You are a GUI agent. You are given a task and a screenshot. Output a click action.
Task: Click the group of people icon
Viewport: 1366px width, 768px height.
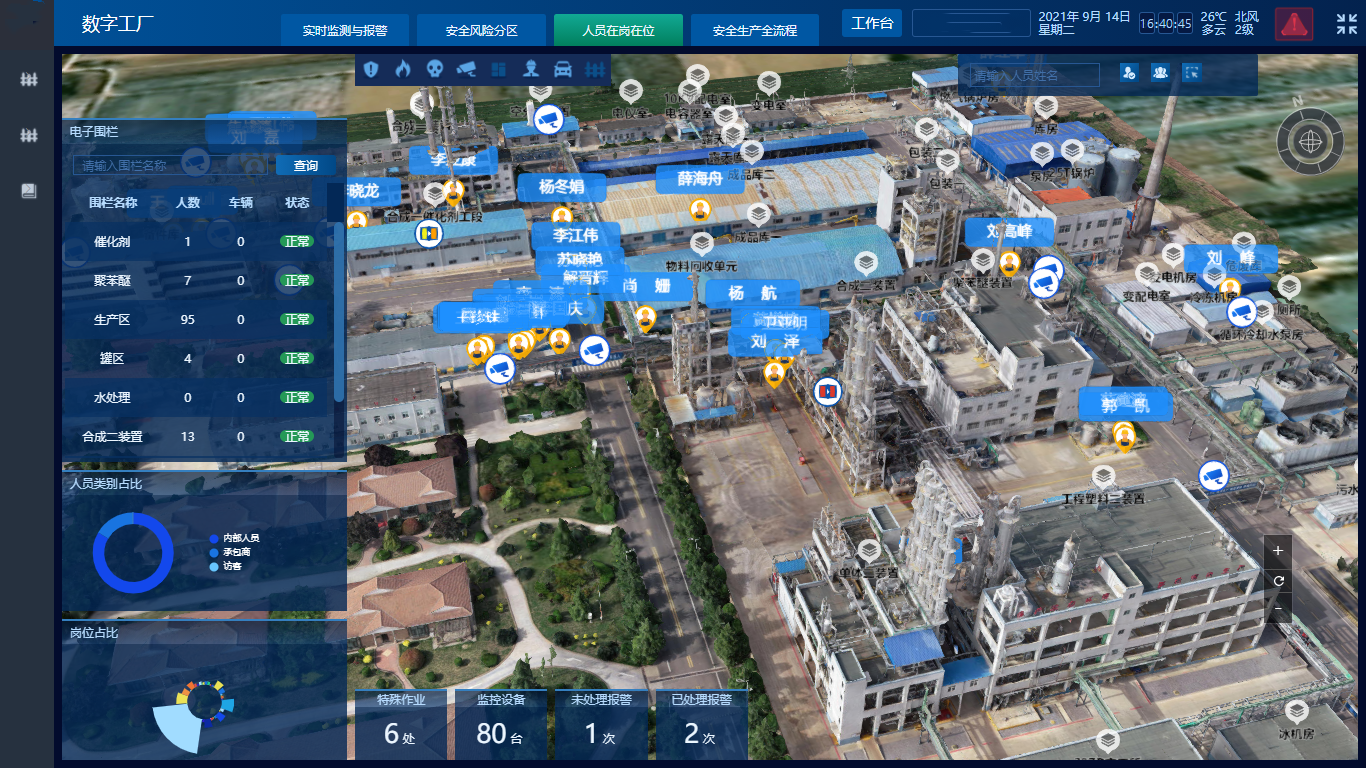tap(1160, 72)
